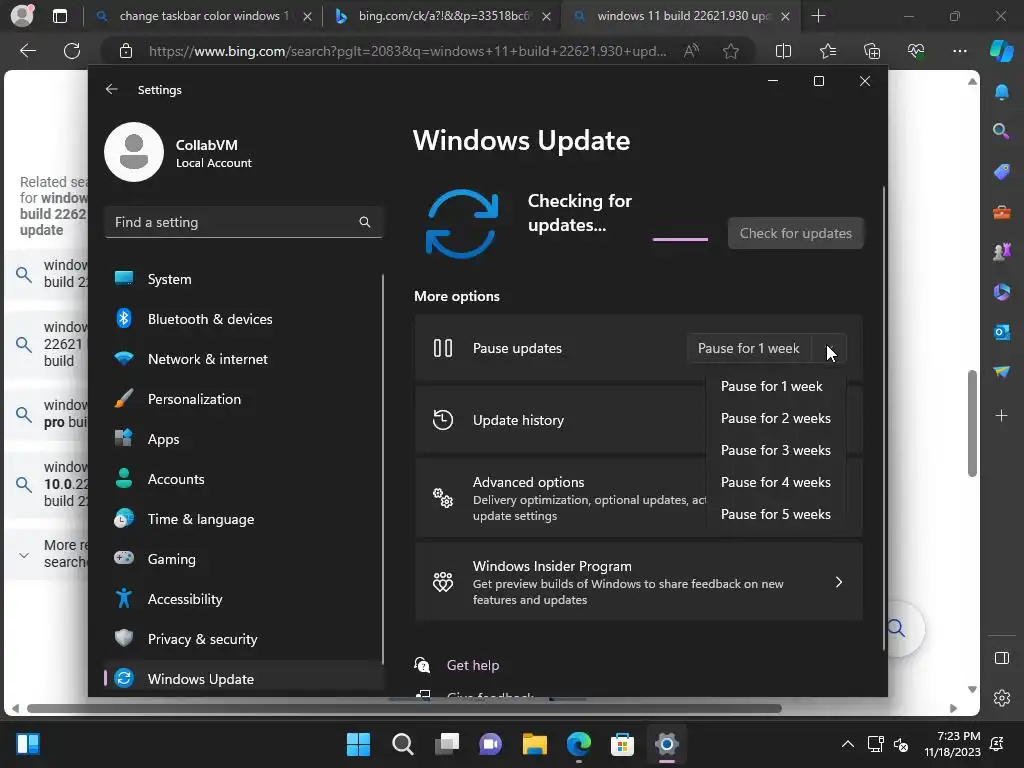Viewport: 1024px width, 768px height.
Task: Click the update progress bar
Action: click(x=680, y=239)
